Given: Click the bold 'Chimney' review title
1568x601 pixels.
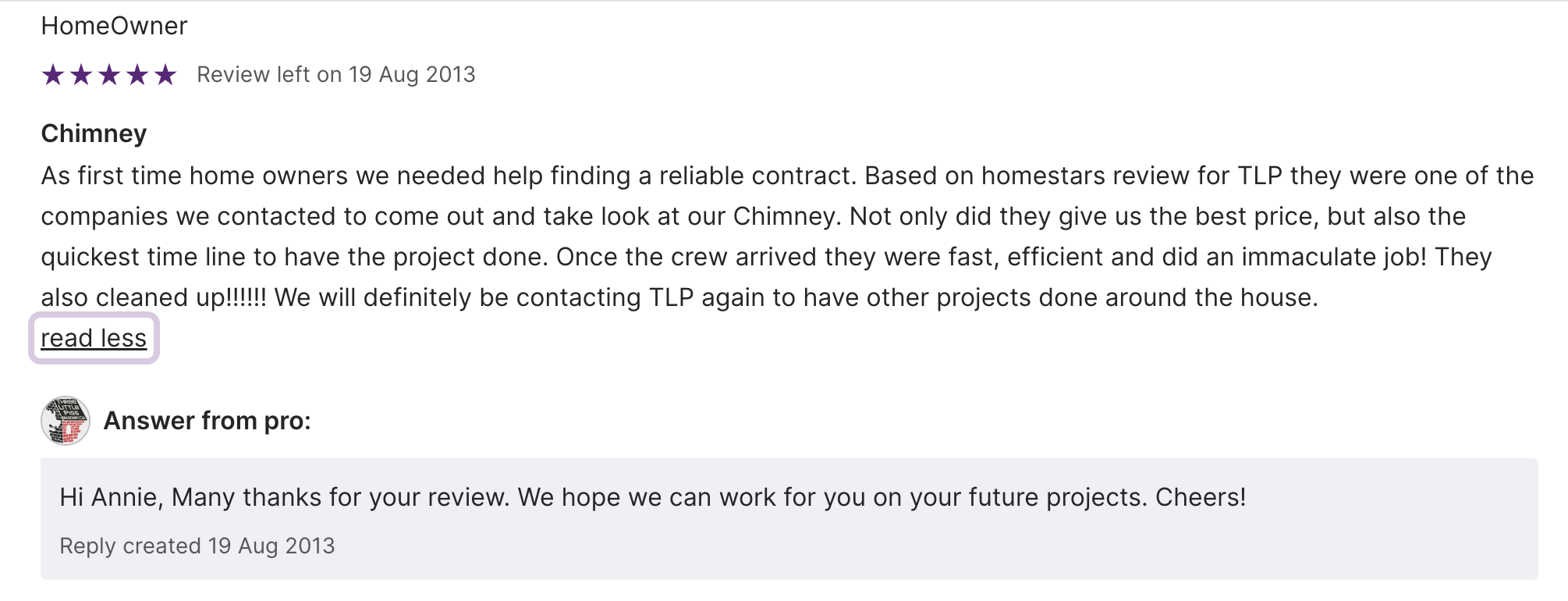Looking at the screenshot, I should point(94,133).
